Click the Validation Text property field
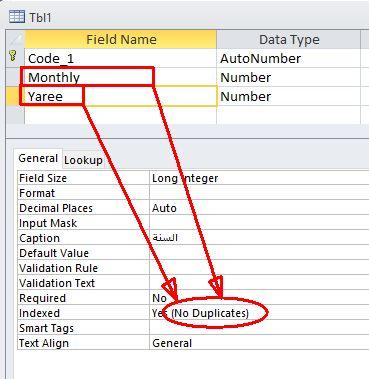 coord(259,283)
